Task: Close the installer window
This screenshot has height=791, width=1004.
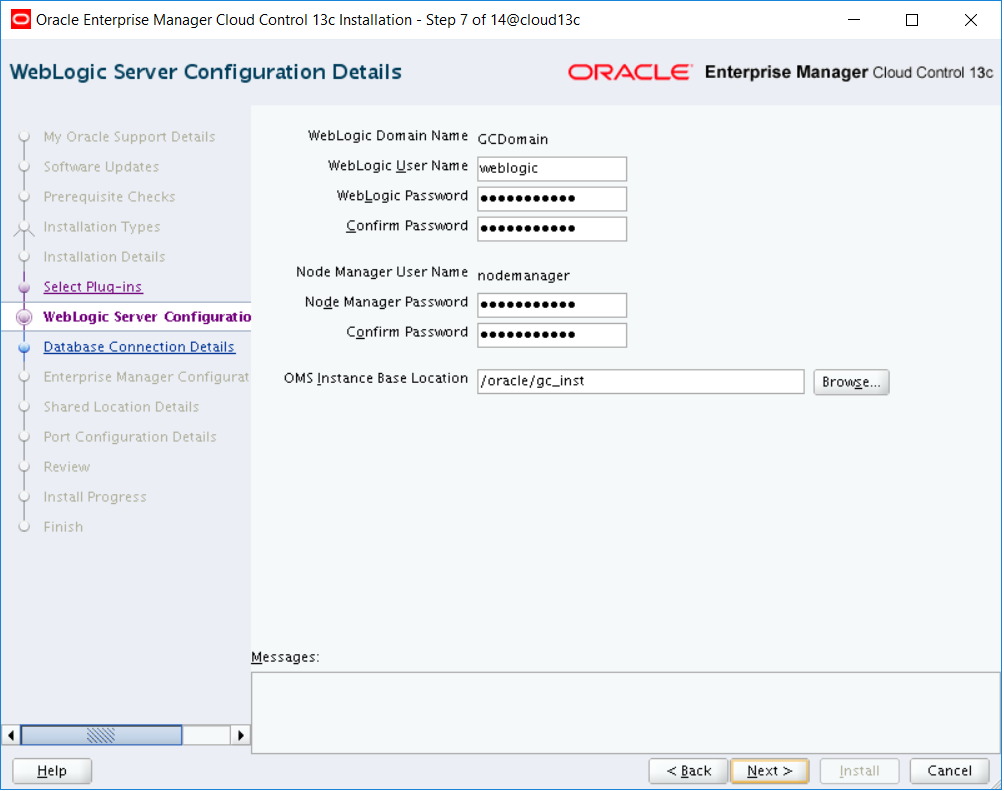Action: [x=971, y=20]
